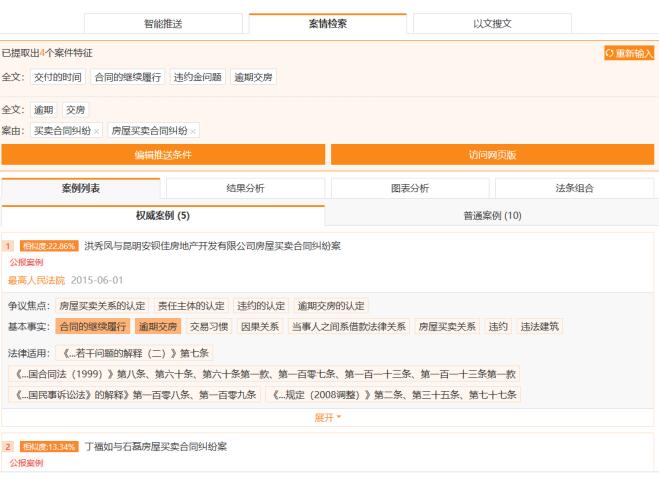Click the 重新输入 refresh icon button
Image resolution: width=659 pixels, height=478 pixels.
[x=629, y=52]
